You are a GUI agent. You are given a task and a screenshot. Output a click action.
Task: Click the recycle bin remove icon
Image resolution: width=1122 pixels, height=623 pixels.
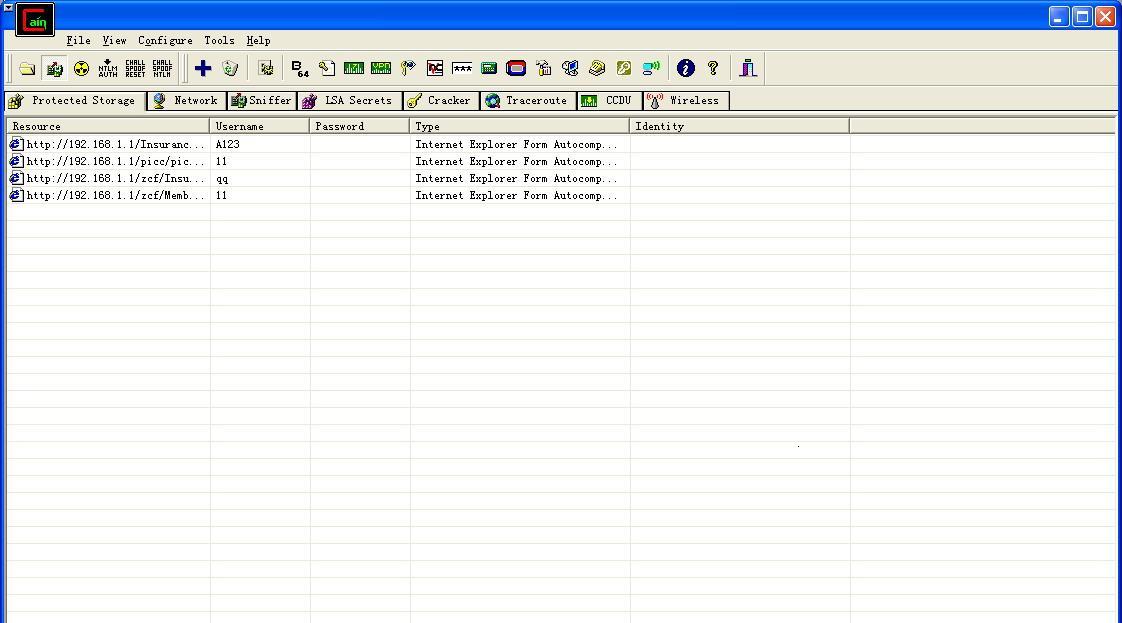point(230,68)
